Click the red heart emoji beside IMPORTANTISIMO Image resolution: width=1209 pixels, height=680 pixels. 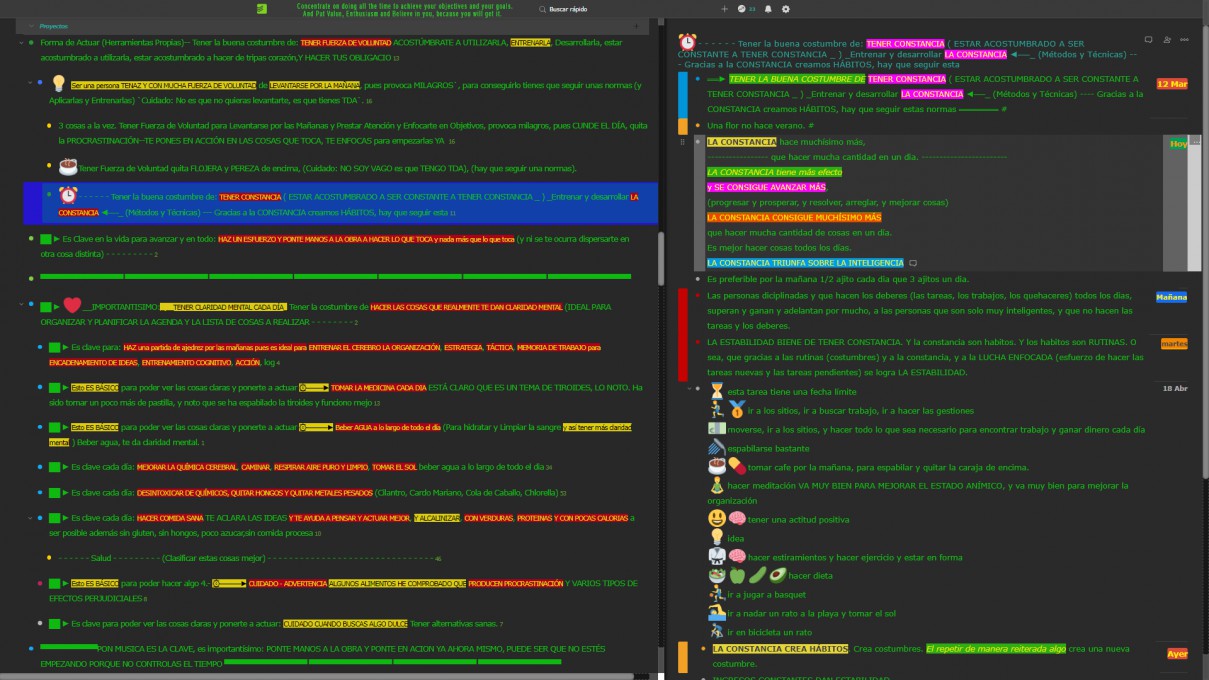click(72, 305)
